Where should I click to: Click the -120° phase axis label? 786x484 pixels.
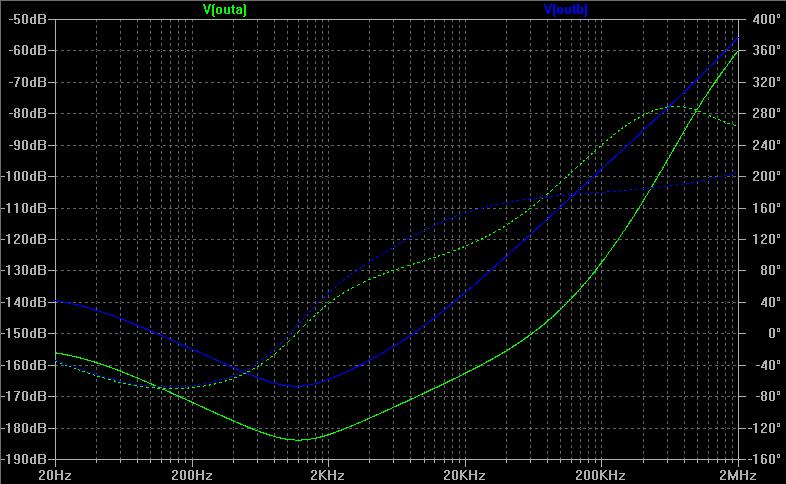point(763,428)
